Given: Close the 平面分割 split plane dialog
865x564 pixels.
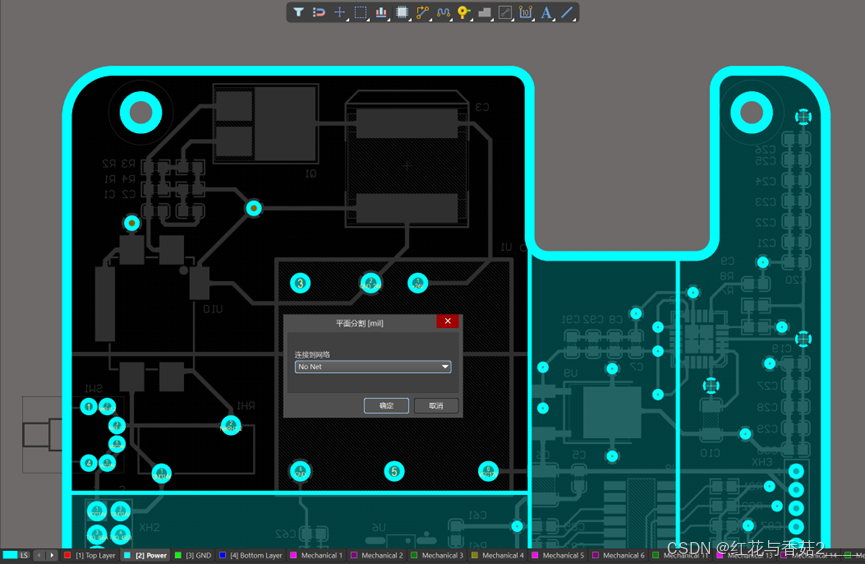Looking at the screenshot, I should [x=447, y=321].
